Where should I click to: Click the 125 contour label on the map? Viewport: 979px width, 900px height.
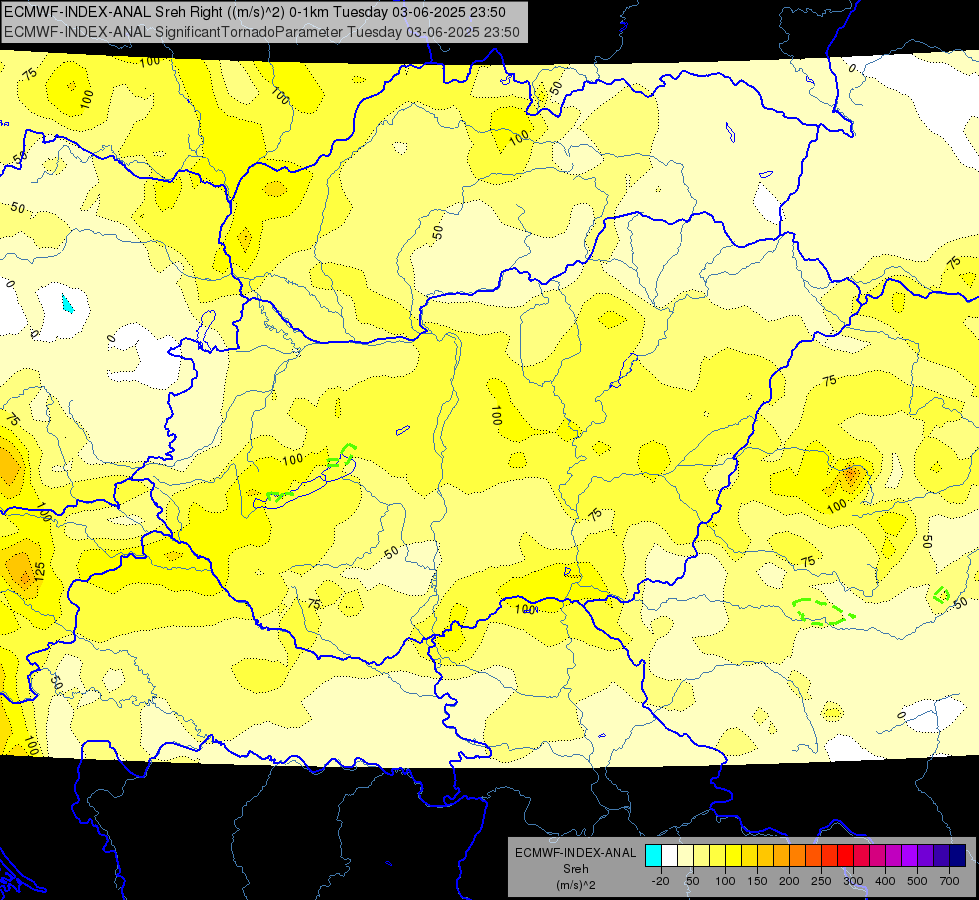point(39,572)
